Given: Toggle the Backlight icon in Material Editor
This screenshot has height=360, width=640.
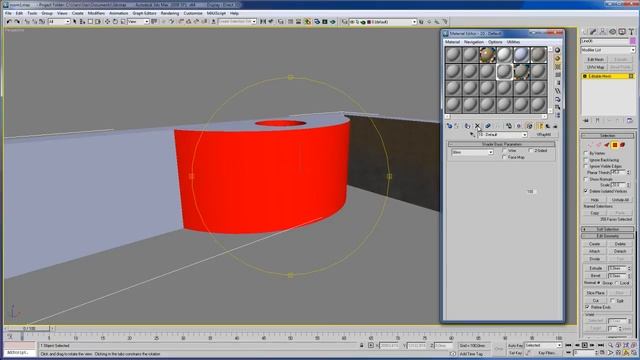Looking at the screenshot, I should 558,58.
